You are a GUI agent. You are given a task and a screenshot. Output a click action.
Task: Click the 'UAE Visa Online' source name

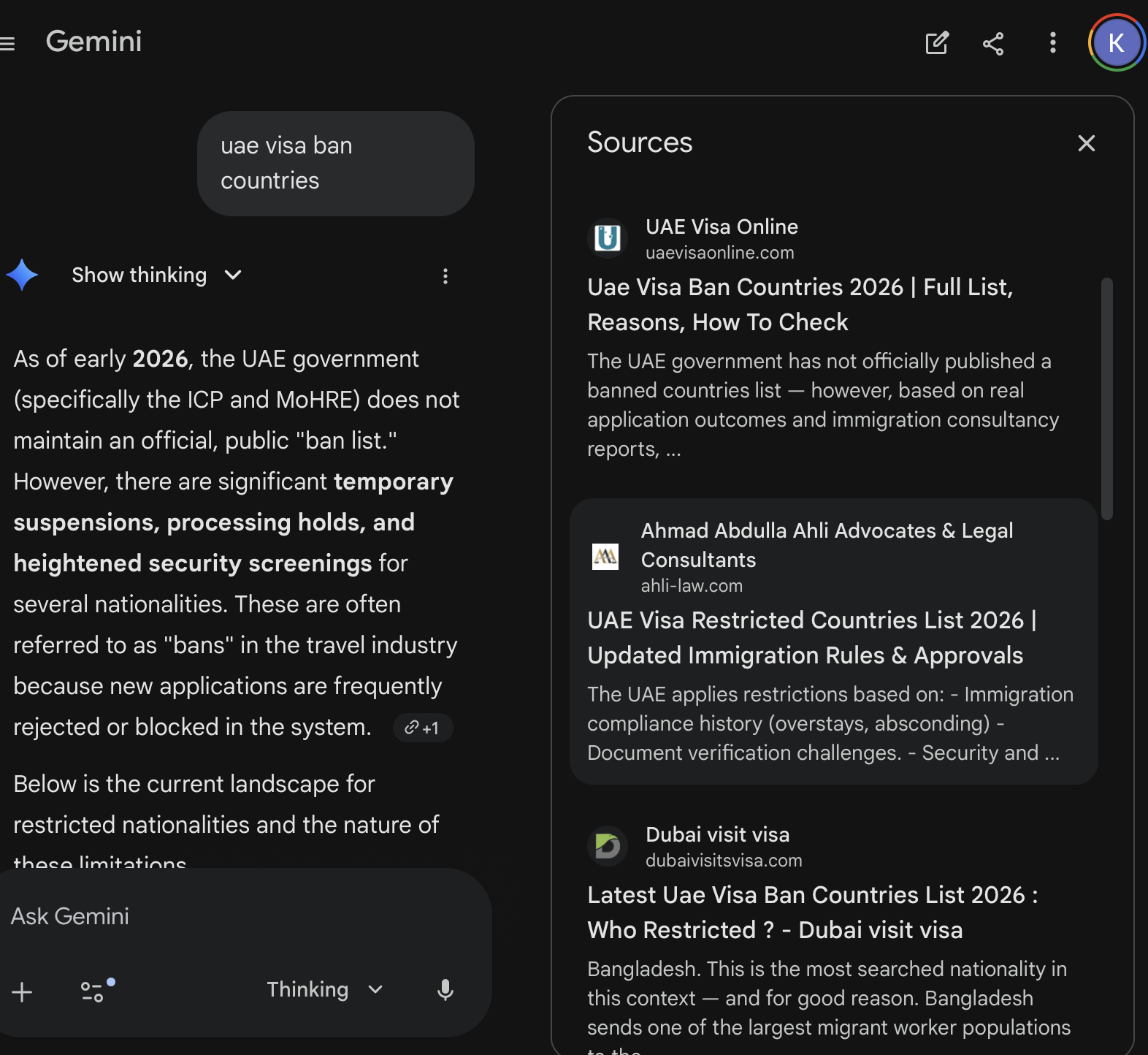(722, 226)
